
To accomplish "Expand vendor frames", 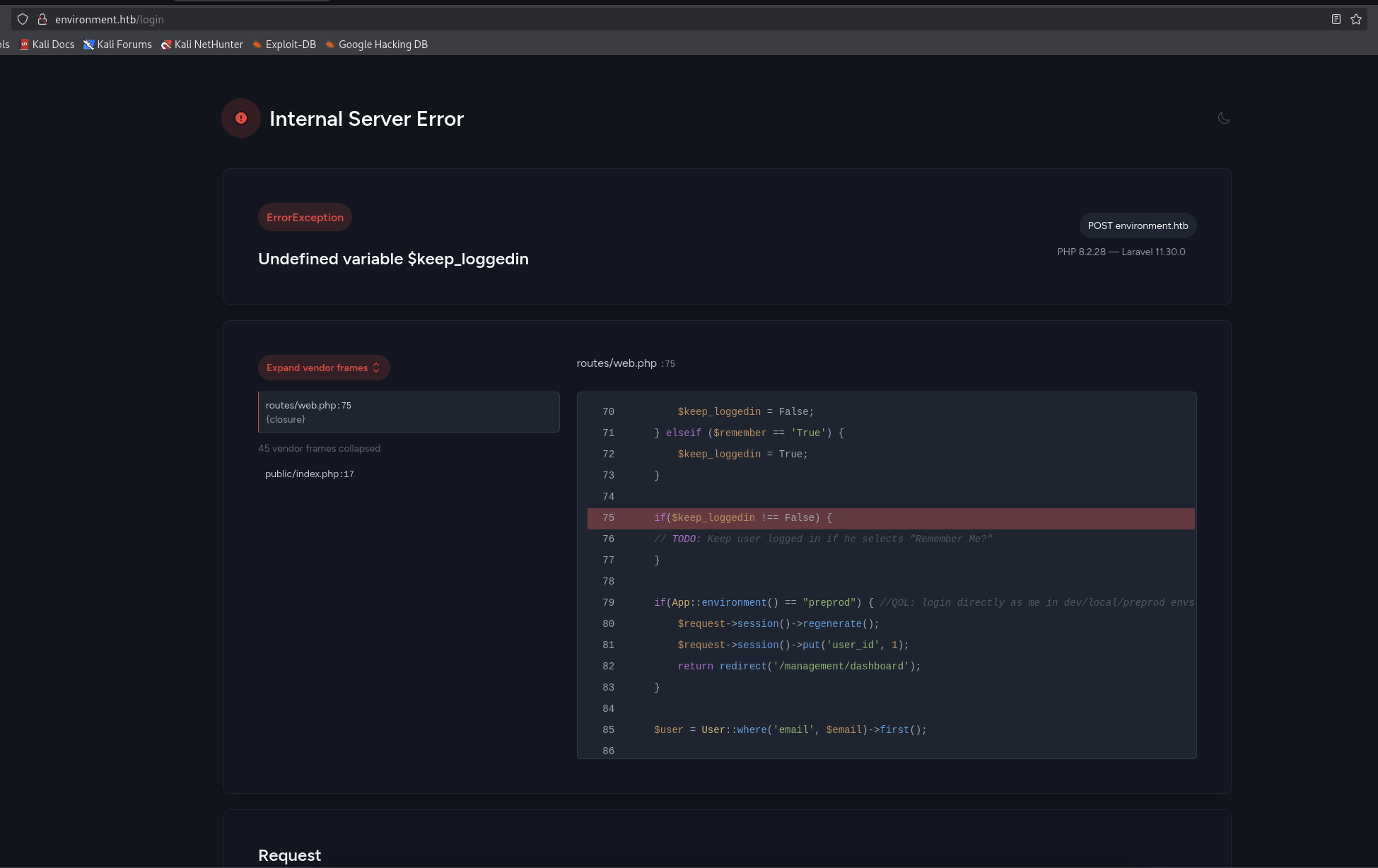I will click(x=324, y=368).
